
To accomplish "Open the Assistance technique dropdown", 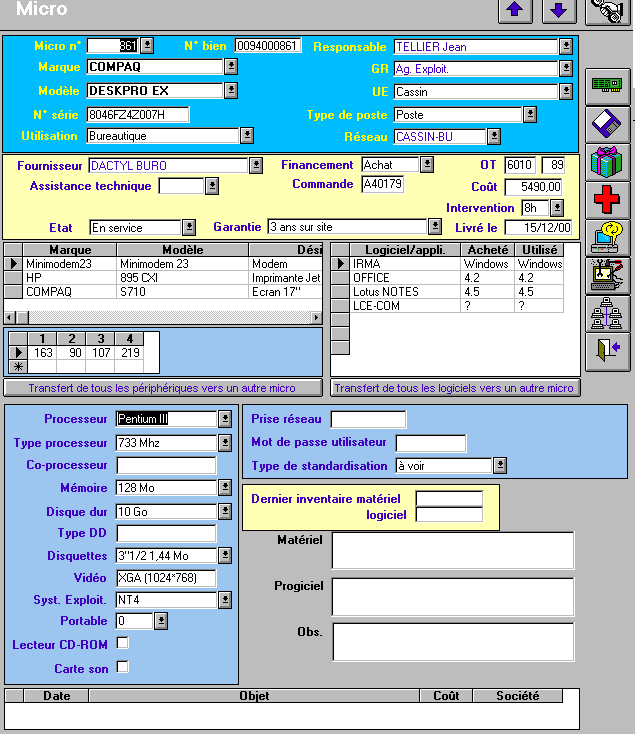I will [212, 186].
